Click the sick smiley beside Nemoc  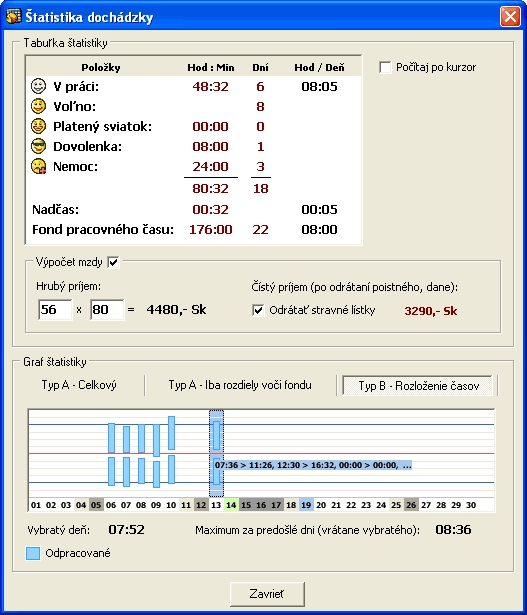tap(38, 166)
